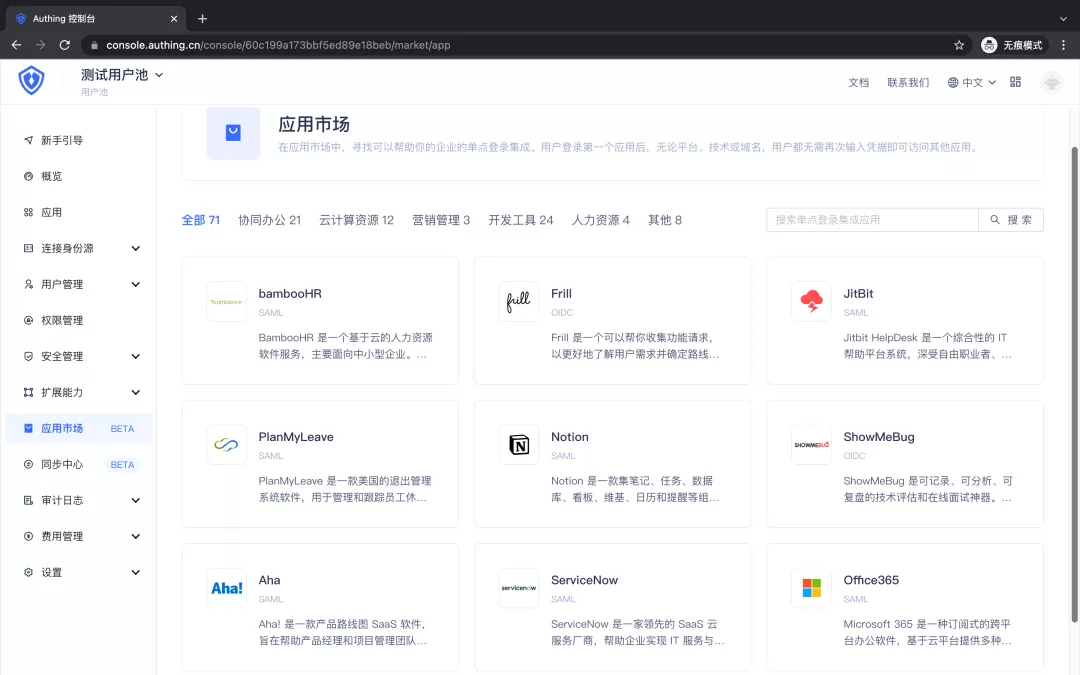This screenshot has height=675, width=1080.
Task: Click the 权限管理 sidebar icon
Action: [28, 320]
